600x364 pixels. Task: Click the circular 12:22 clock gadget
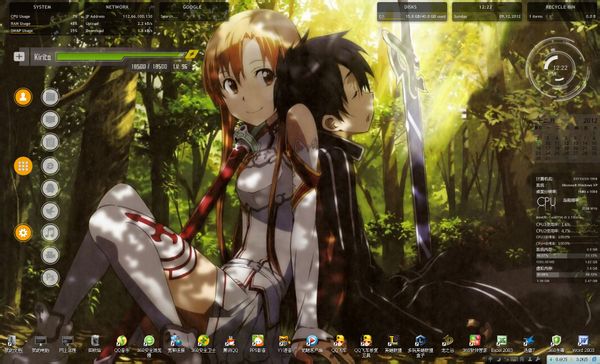(x=558, y=69)
